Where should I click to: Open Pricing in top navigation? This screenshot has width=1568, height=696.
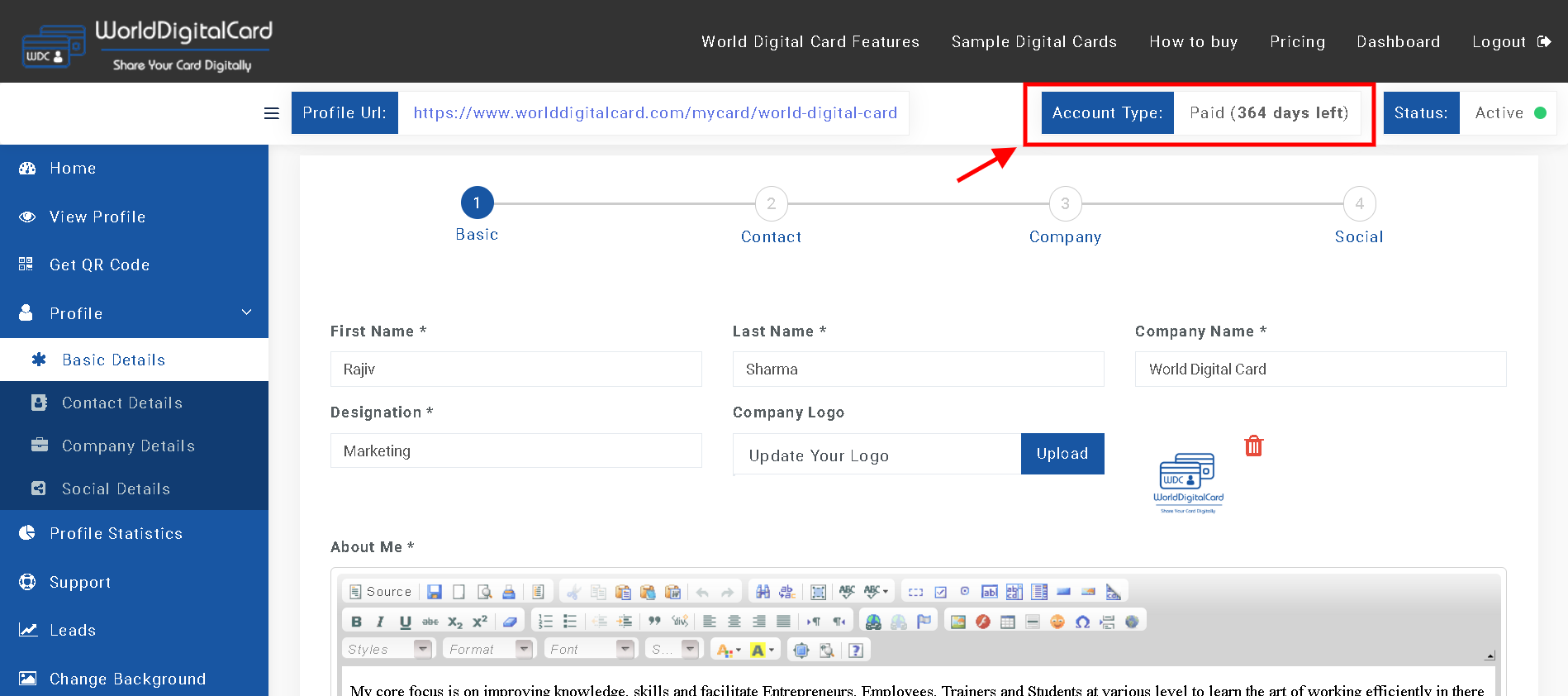1297,41
